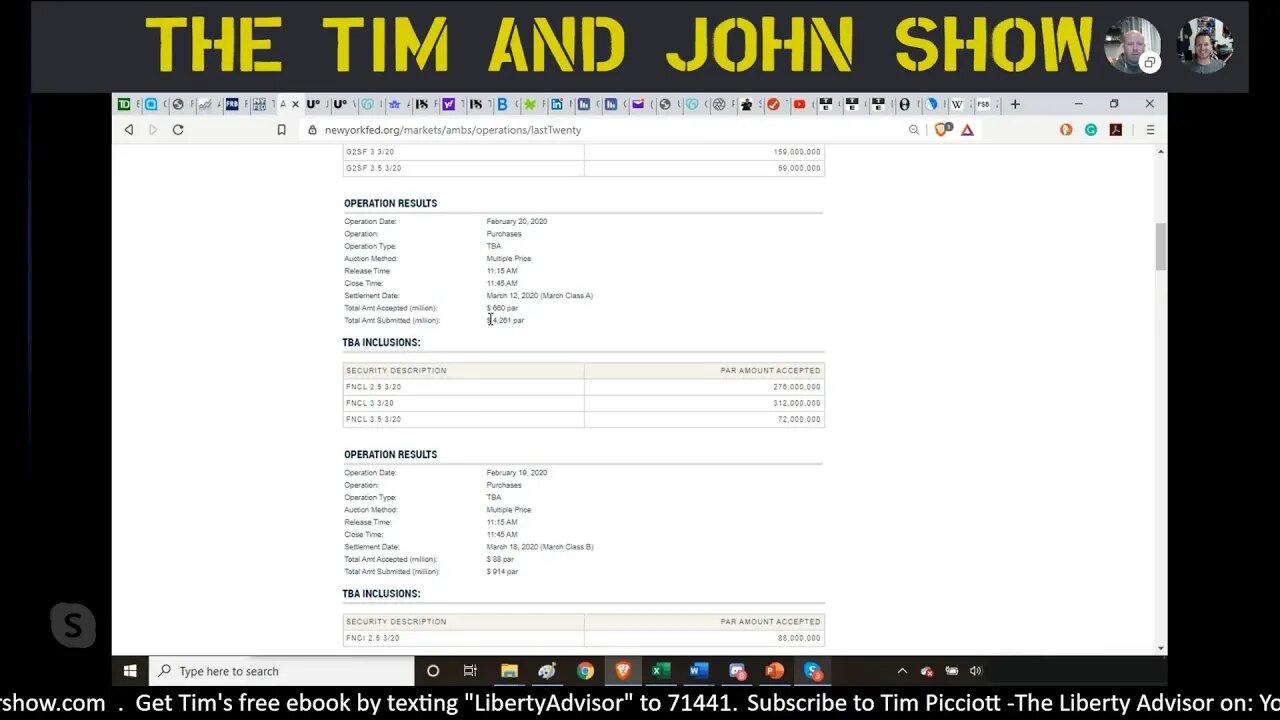
Task: Click the 312,000,000 par amount
Action: click(797, 403)
